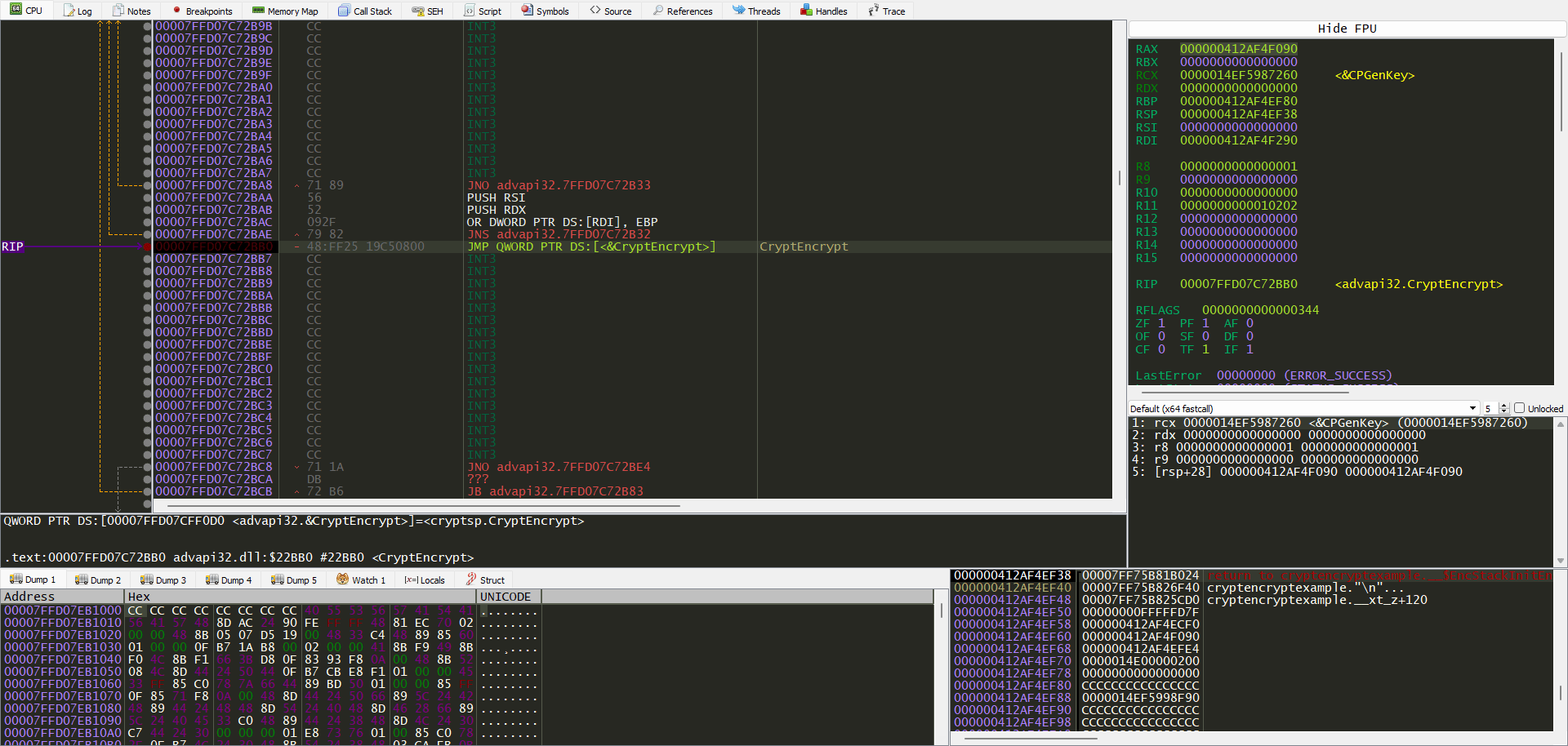The height and width of the screenshot is (746, 1568).
Task: Open the Source tab
Action: pos(611,11)
